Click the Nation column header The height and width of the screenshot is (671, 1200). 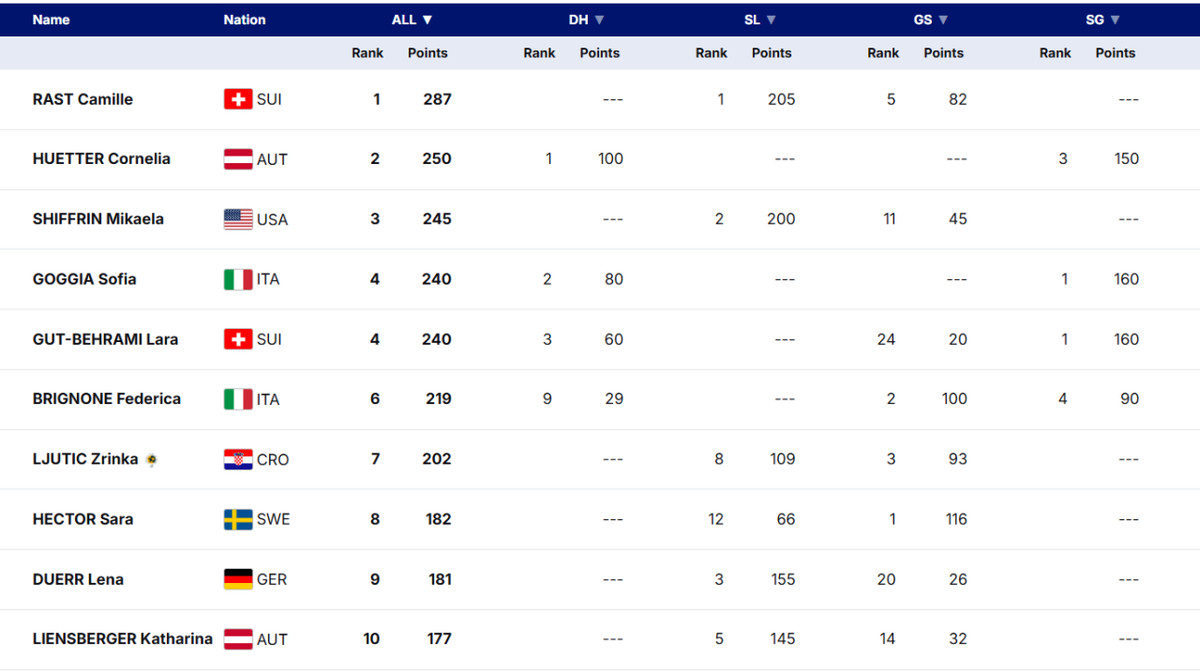[244, 20]
